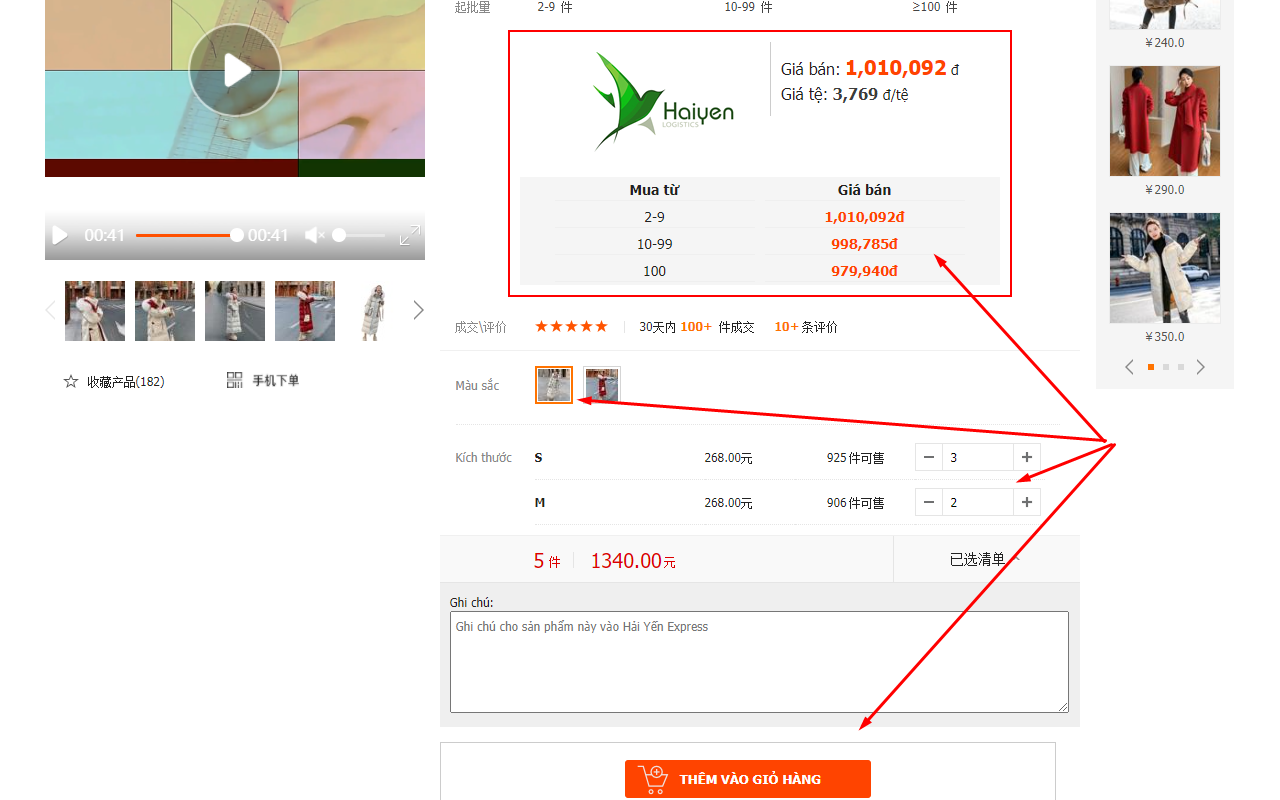Click the five-star rating icons
This screenshot has height=800, width=1280.
pos(571,326)
